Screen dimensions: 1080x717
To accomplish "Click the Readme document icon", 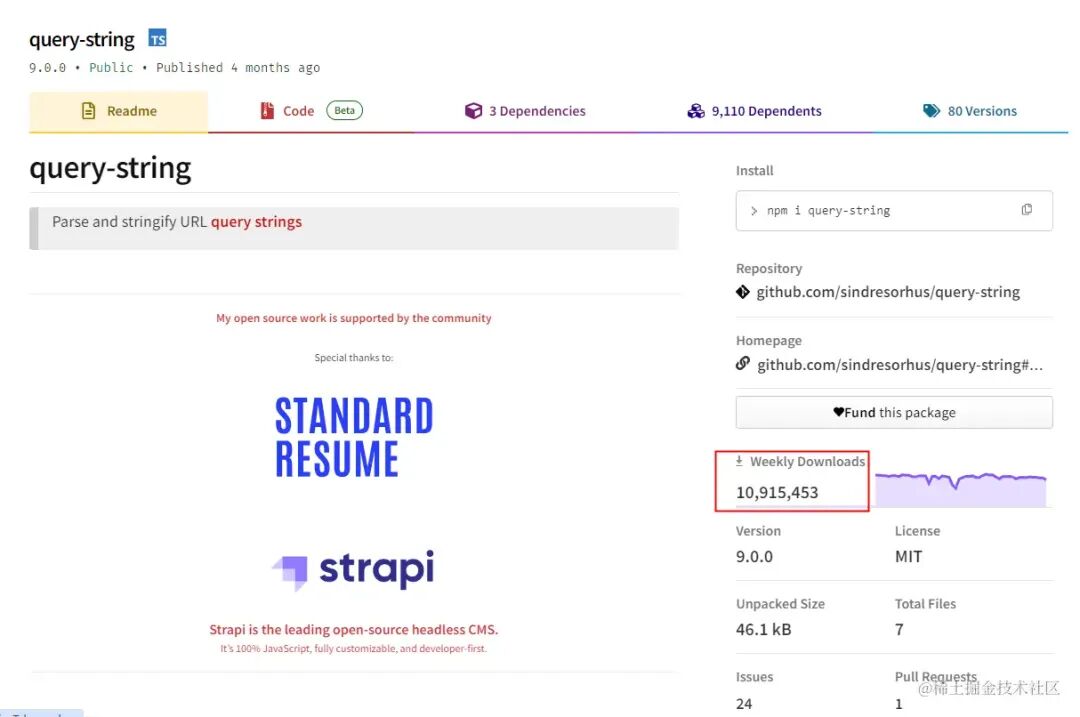I will point(89,111).
